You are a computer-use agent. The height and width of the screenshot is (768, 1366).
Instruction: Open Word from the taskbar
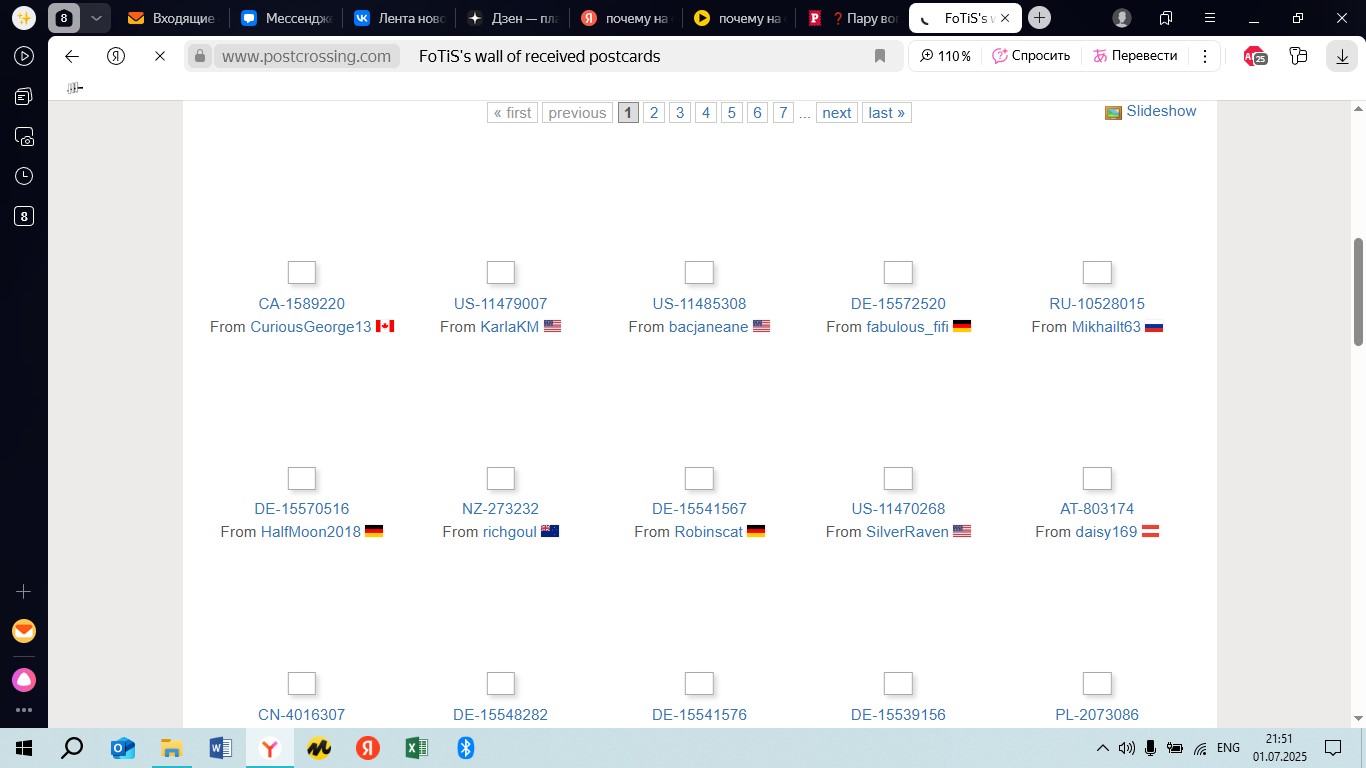(x=221, y=748)
